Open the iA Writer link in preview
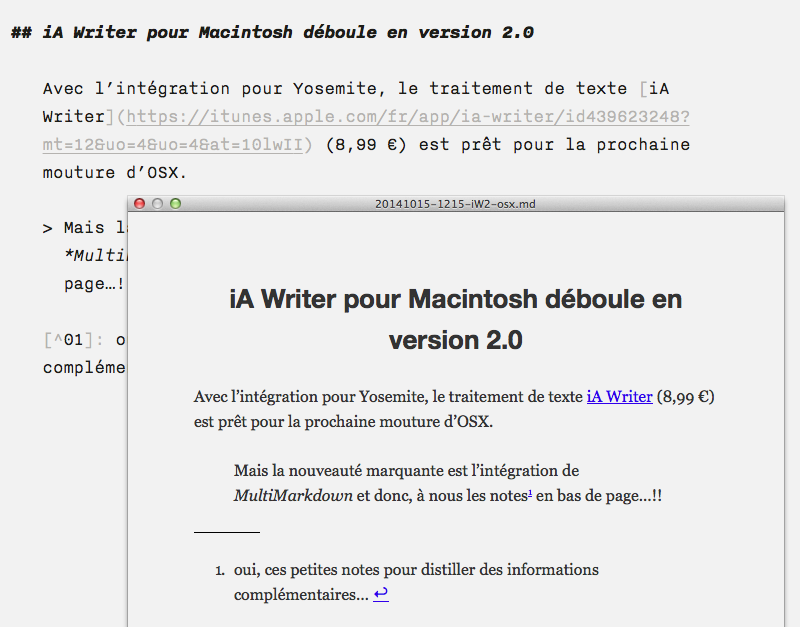 [619, 396]
